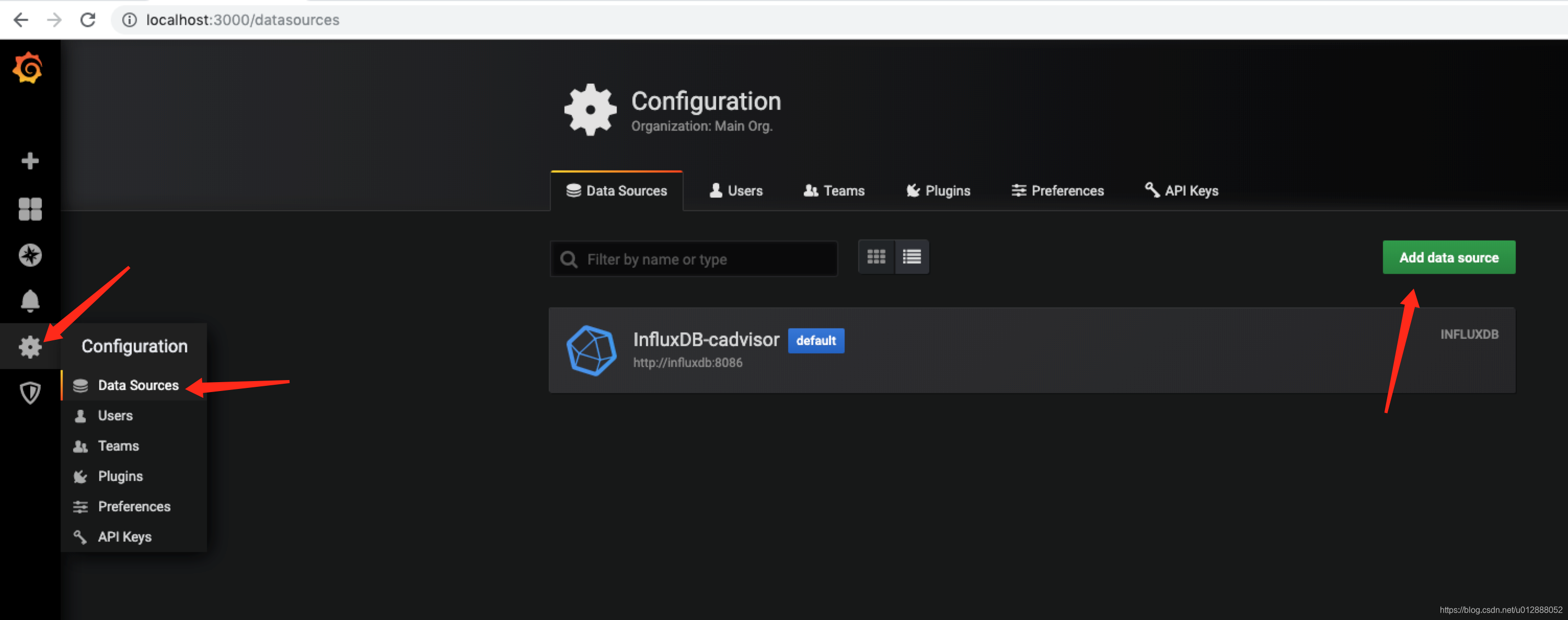The width and height of the screenshot is (1568, 620).
Task: Open the Create plus menu
Action: 30,161
